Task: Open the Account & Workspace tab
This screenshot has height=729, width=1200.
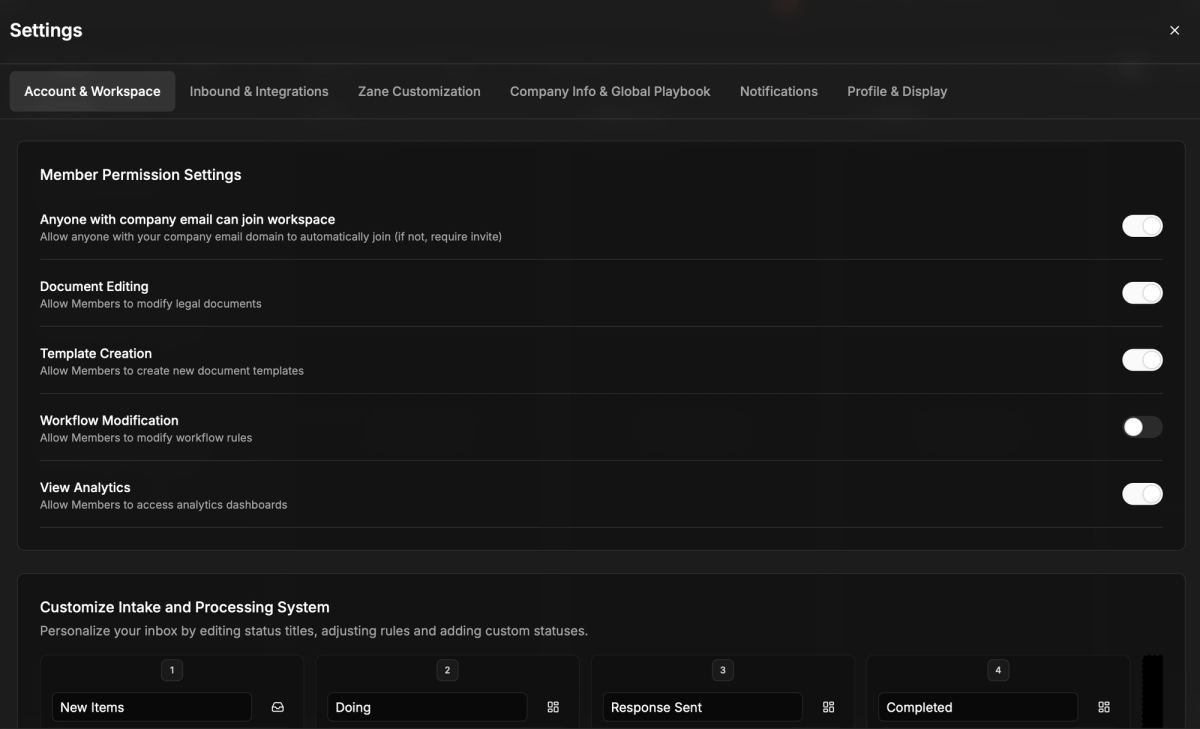Action: [x=92, y=91]
